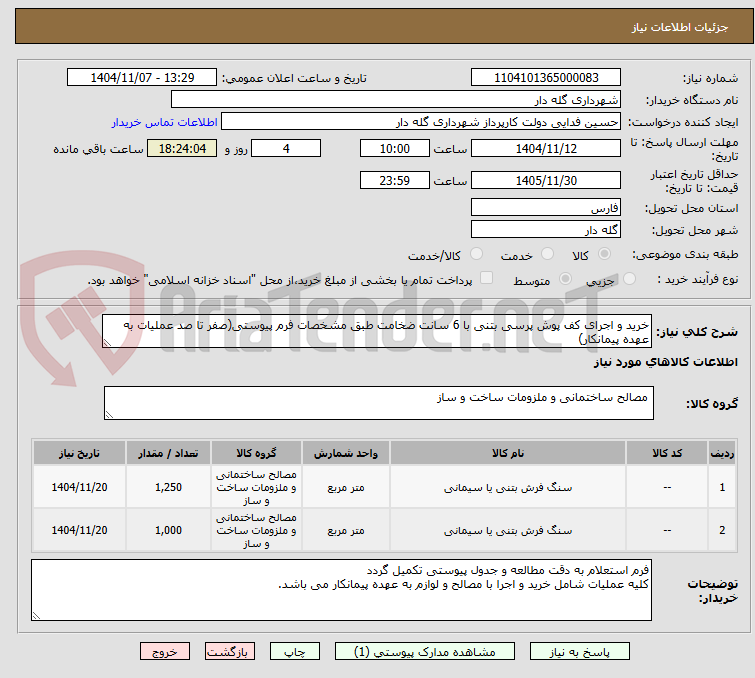
Task: Click the ایجاد کننده درخواست field
Action: pyautogui.click(x=421, y=122)
